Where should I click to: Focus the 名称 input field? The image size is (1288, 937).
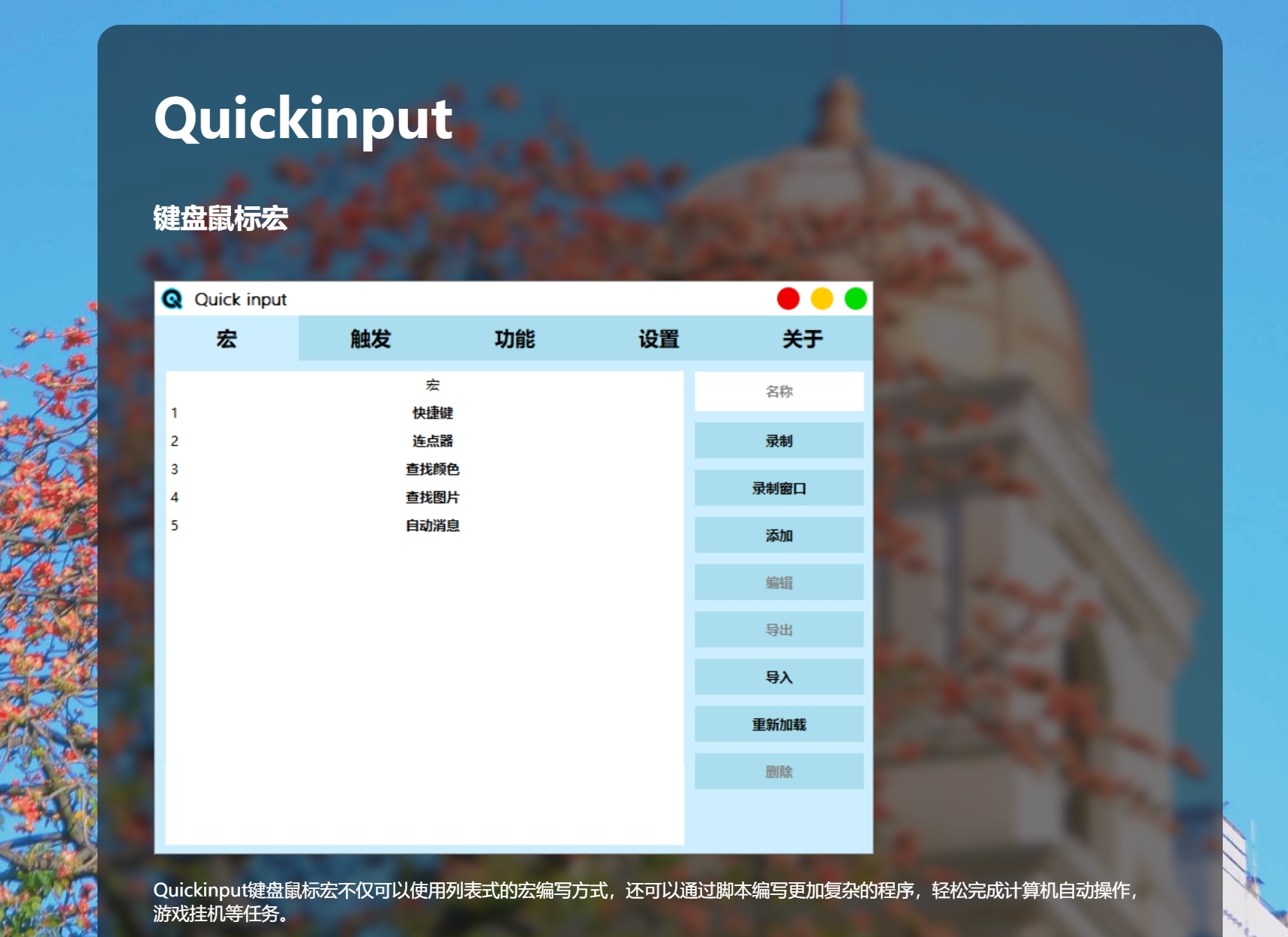[x=779, y=391]
